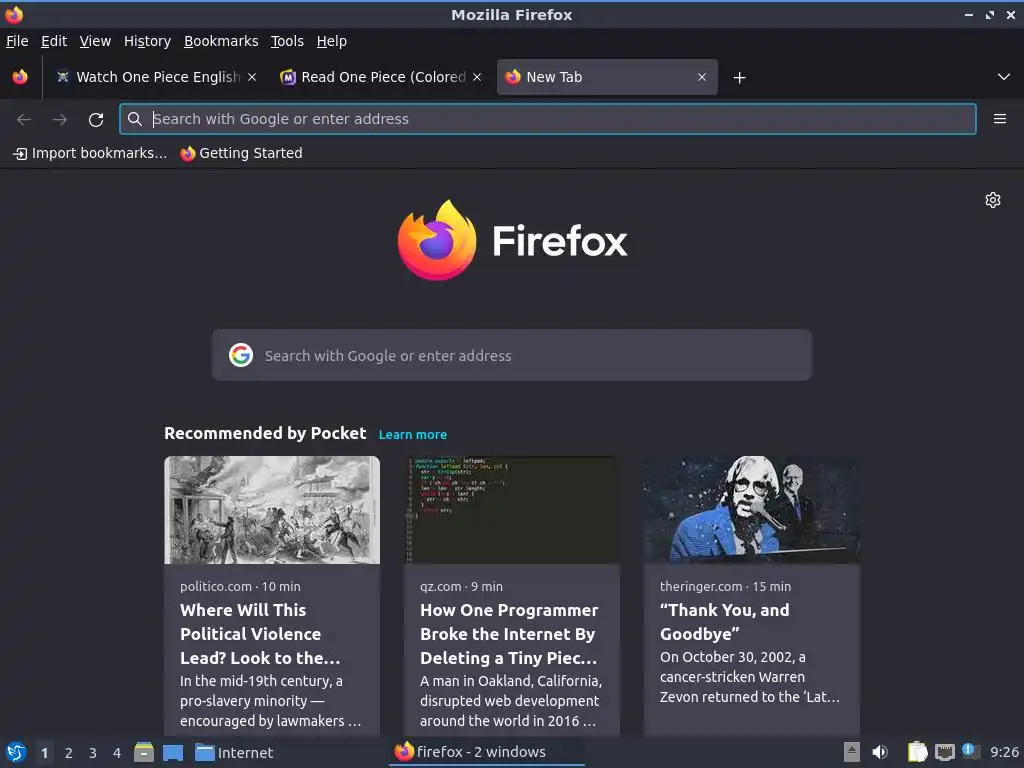This screenshot has height=768, width=1024.
Task: Open the update notifier tray icon
Action: pos(971,751)
